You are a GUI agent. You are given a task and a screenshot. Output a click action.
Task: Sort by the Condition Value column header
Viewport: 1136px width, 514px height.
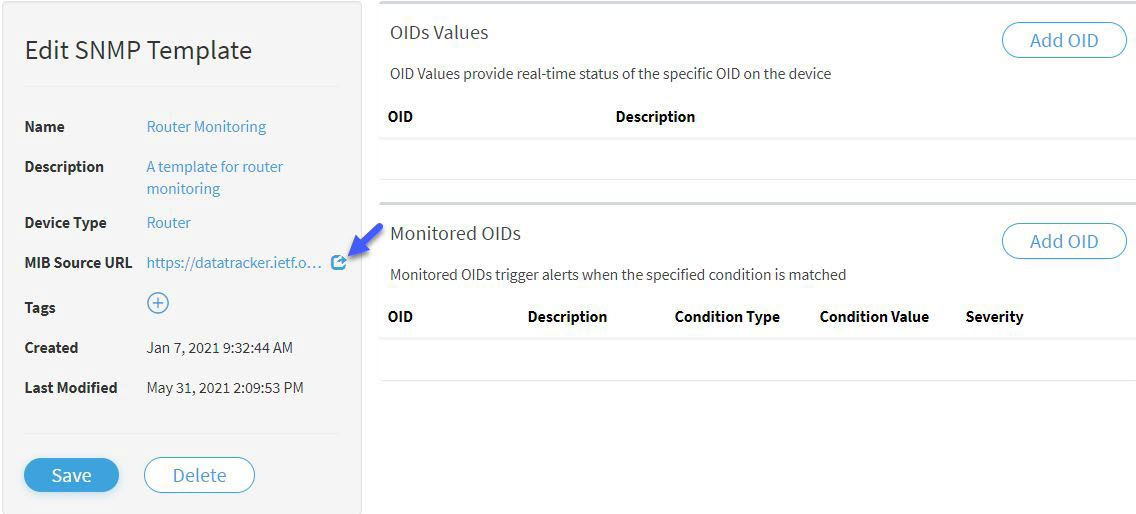coord(874,317)
